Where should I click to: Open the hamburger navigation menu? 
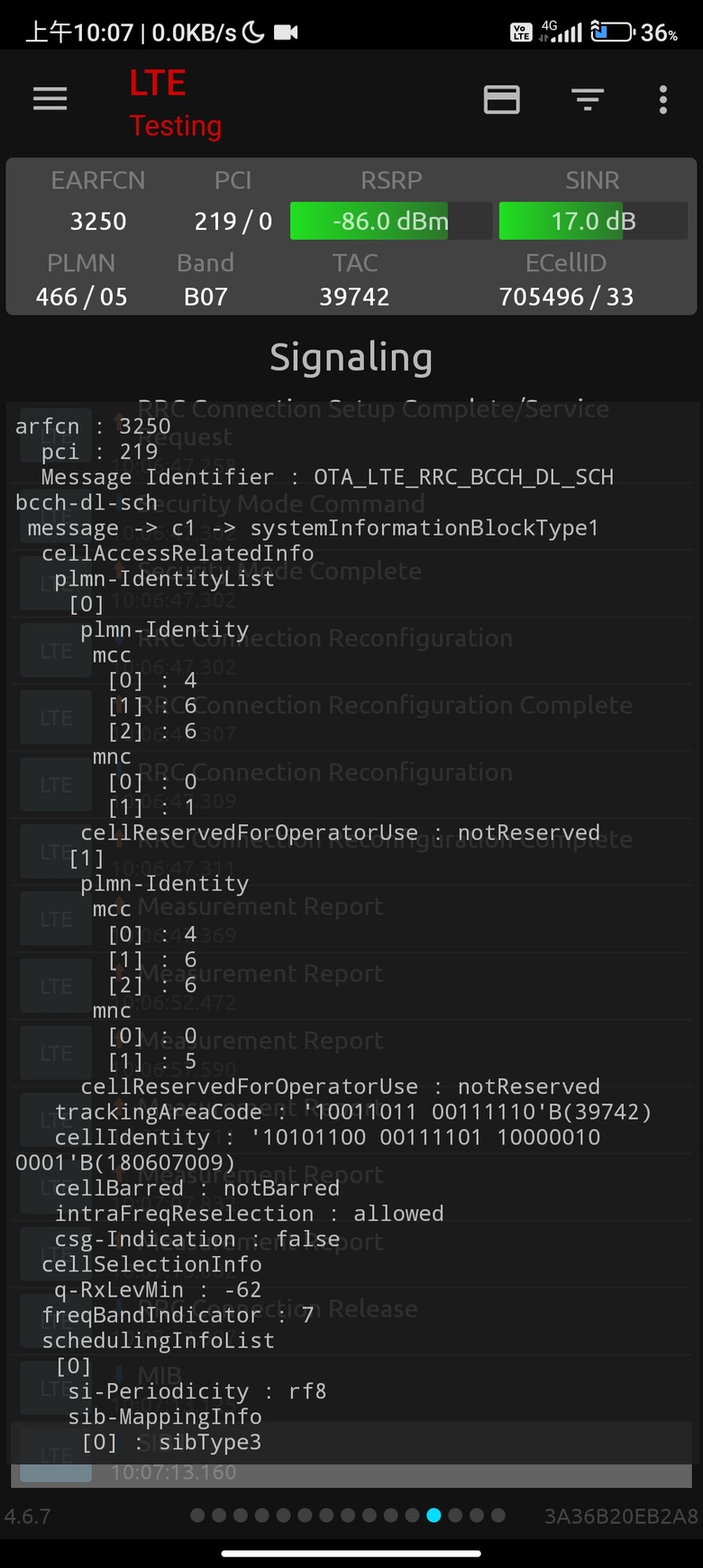[x=50, y=99]
